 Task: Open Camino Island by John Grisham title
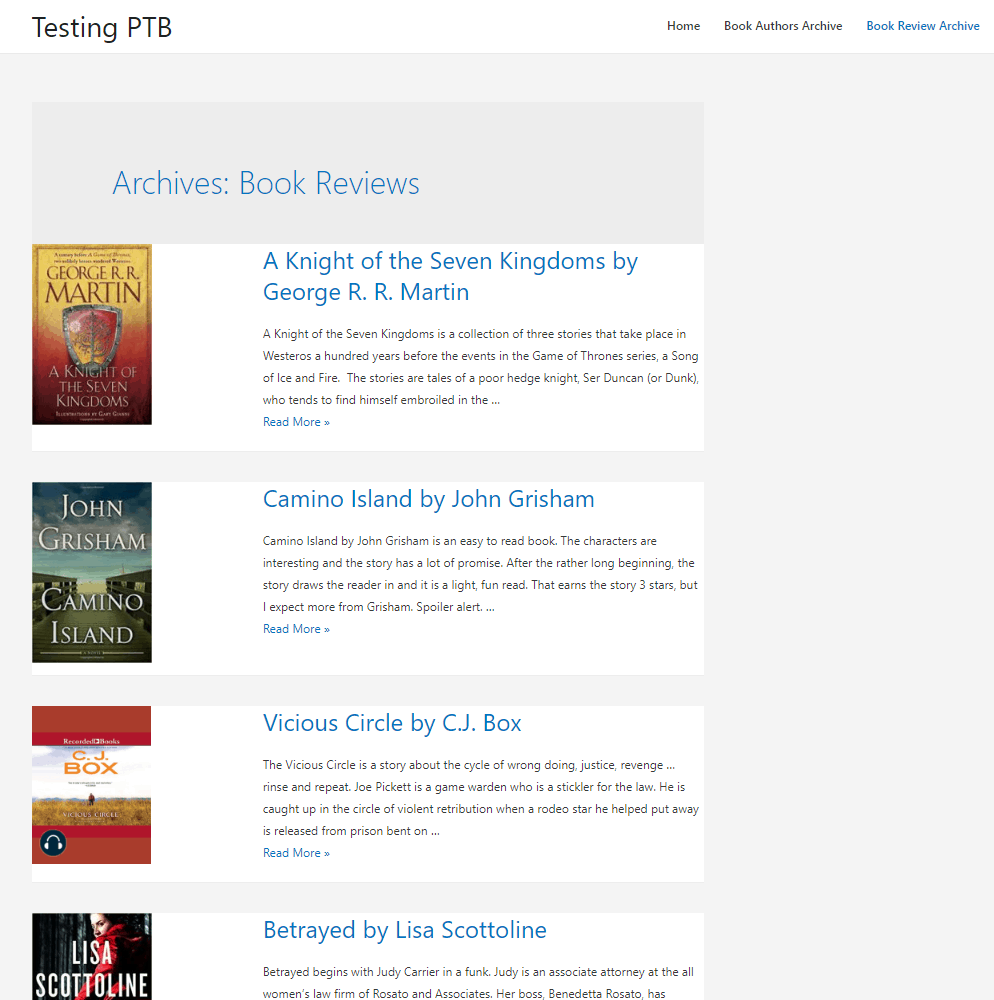[x=428, y=499]
